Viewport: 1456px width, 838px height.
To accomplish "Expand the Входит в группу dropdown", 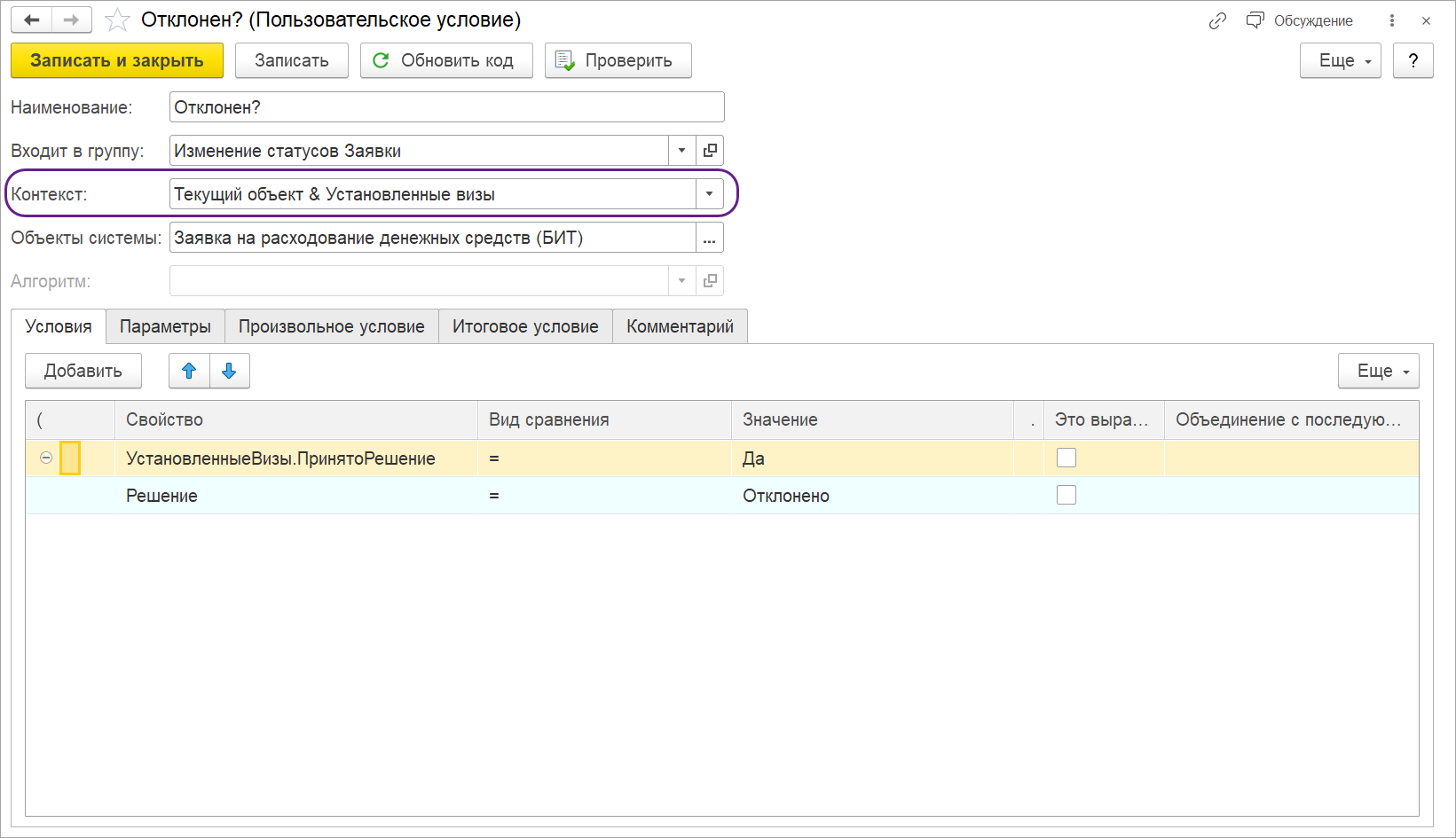I will coord(681,151).
